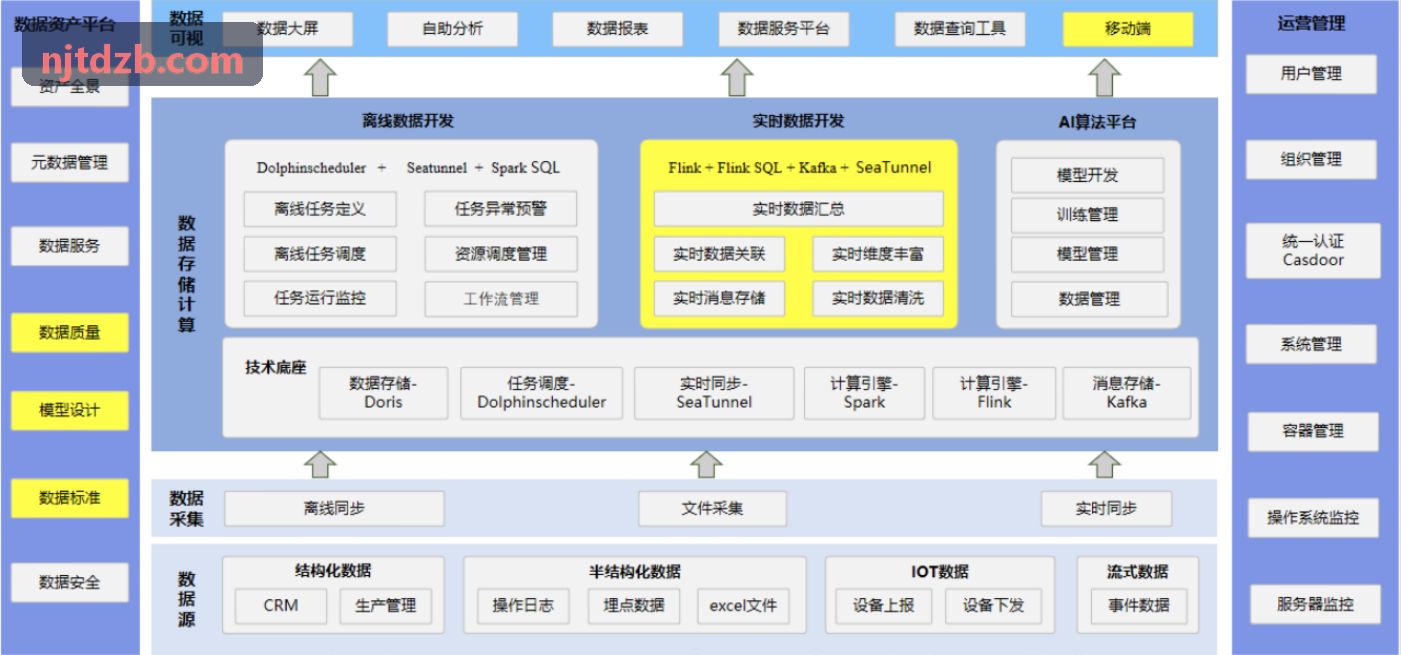Screen dimensions: 1401x655
Task: Open the 工作流管理 box
Action: [x=501, y=299]
